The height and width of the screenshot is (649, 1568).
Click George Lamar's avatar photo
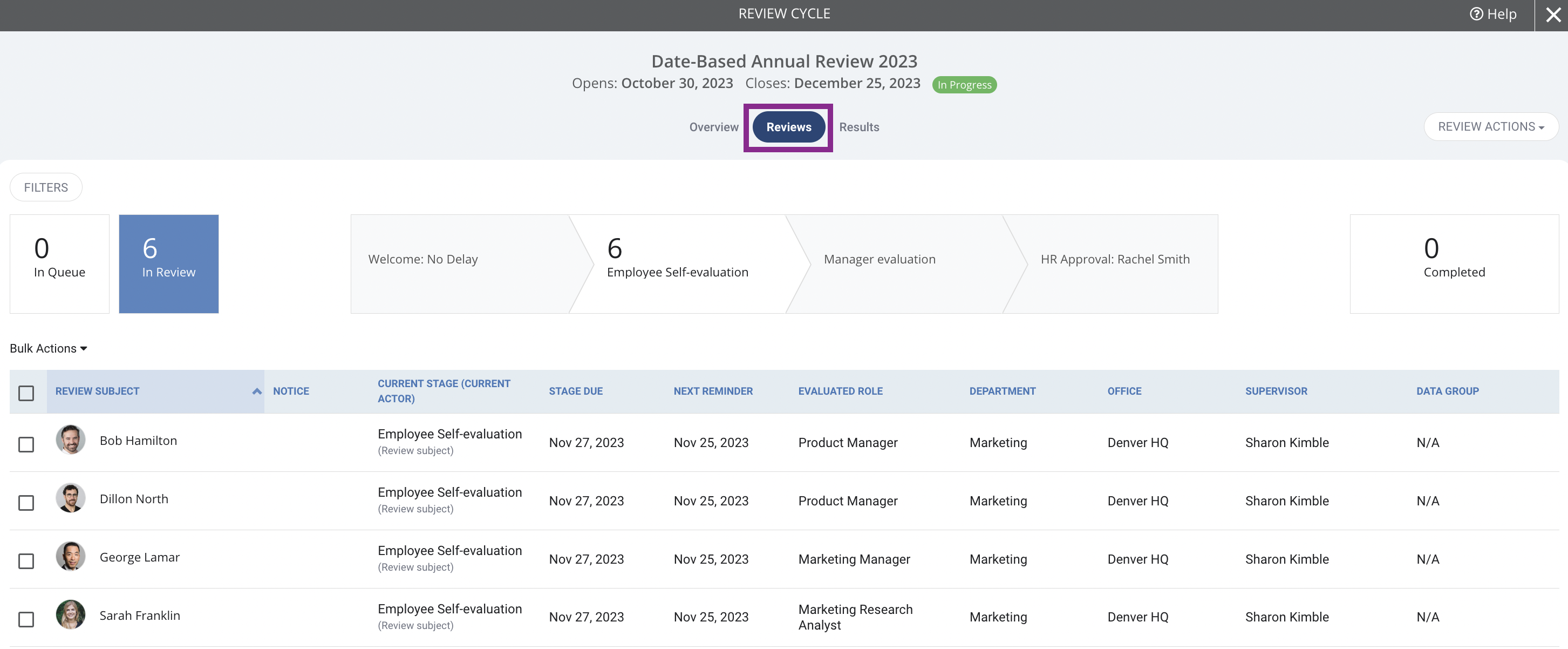pos(71,557)
